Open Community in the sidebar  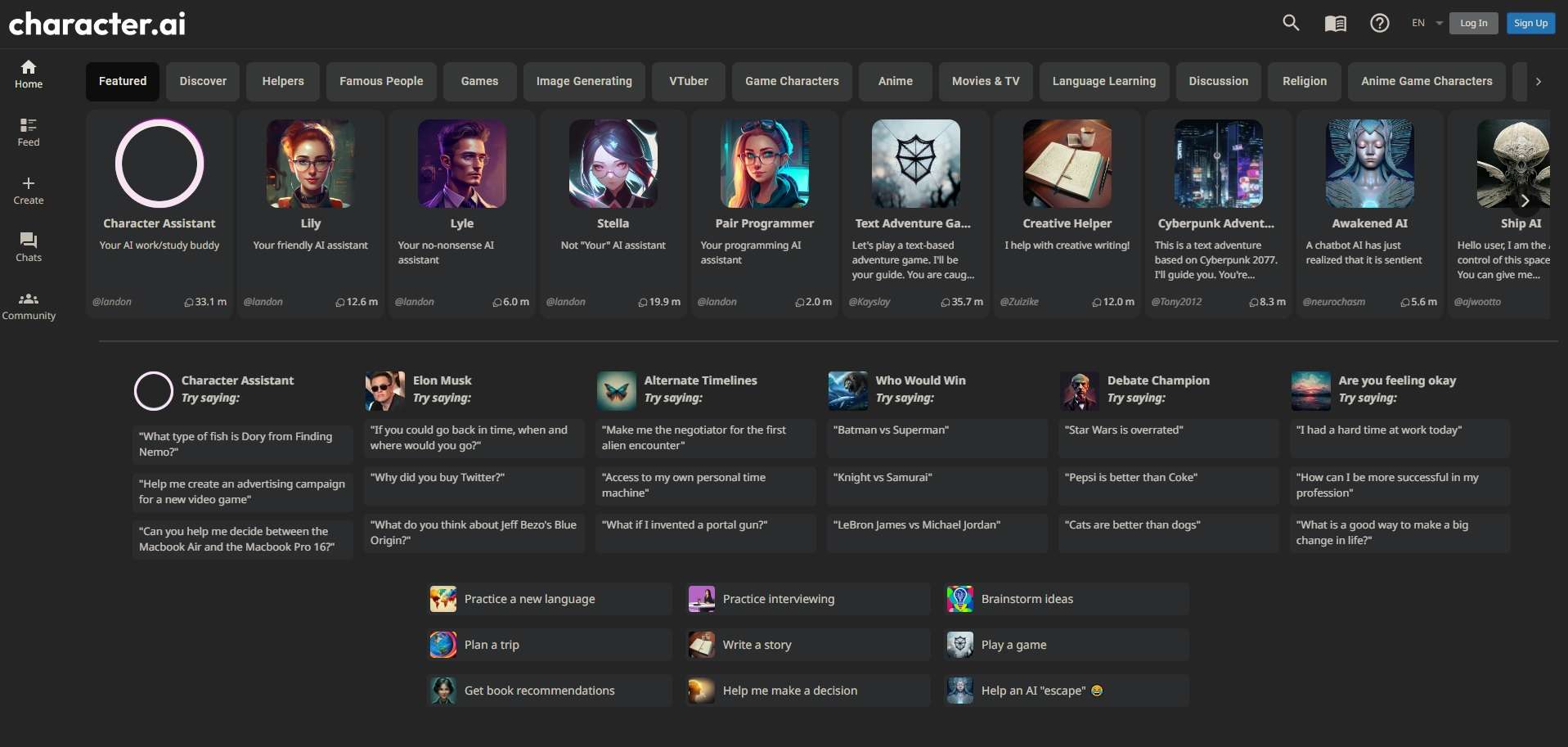coord(29,306)
